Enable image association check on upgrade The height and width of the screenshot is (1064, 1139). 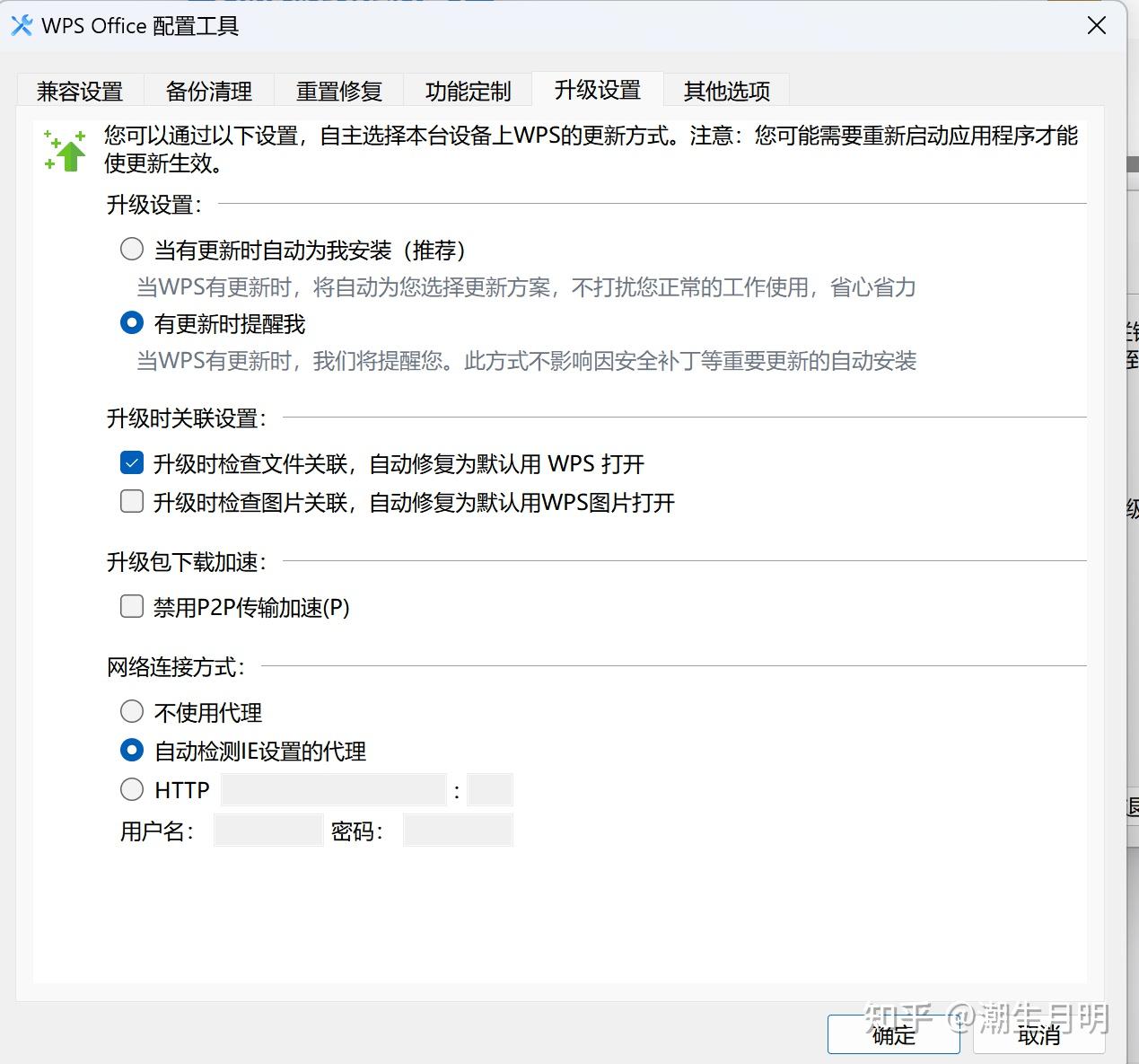pyautogui.click(x=132, y=500)
